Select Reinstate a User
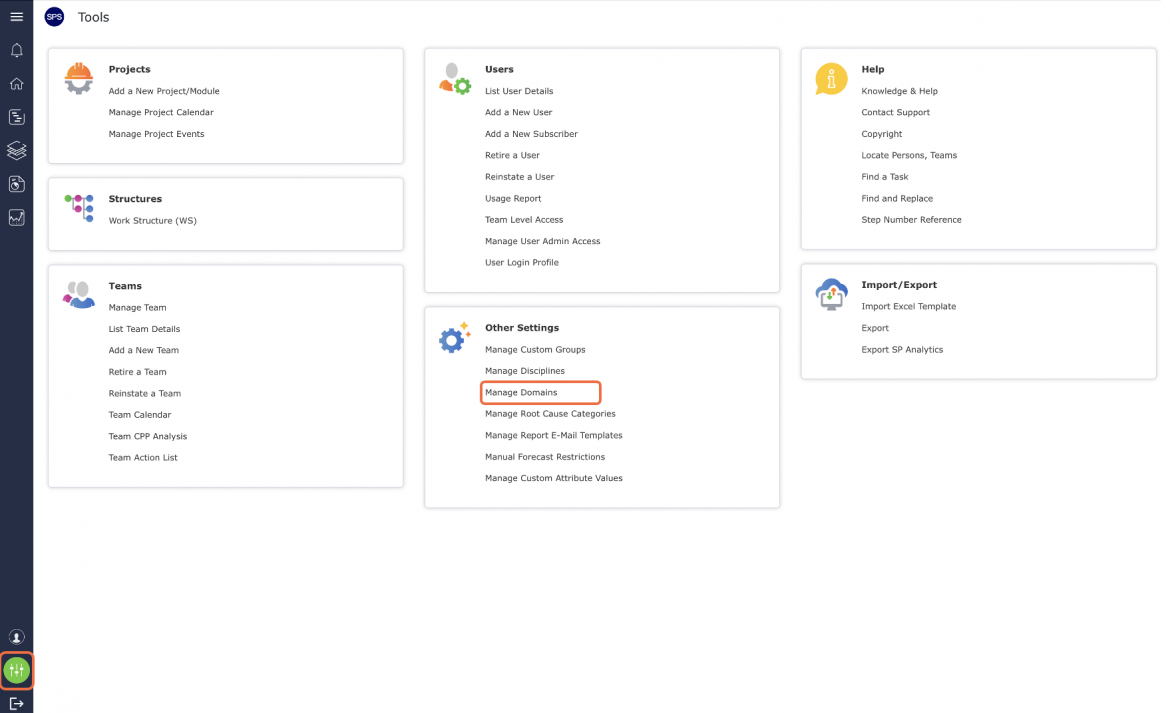The image size is (1170, 713). click(519, 177)
